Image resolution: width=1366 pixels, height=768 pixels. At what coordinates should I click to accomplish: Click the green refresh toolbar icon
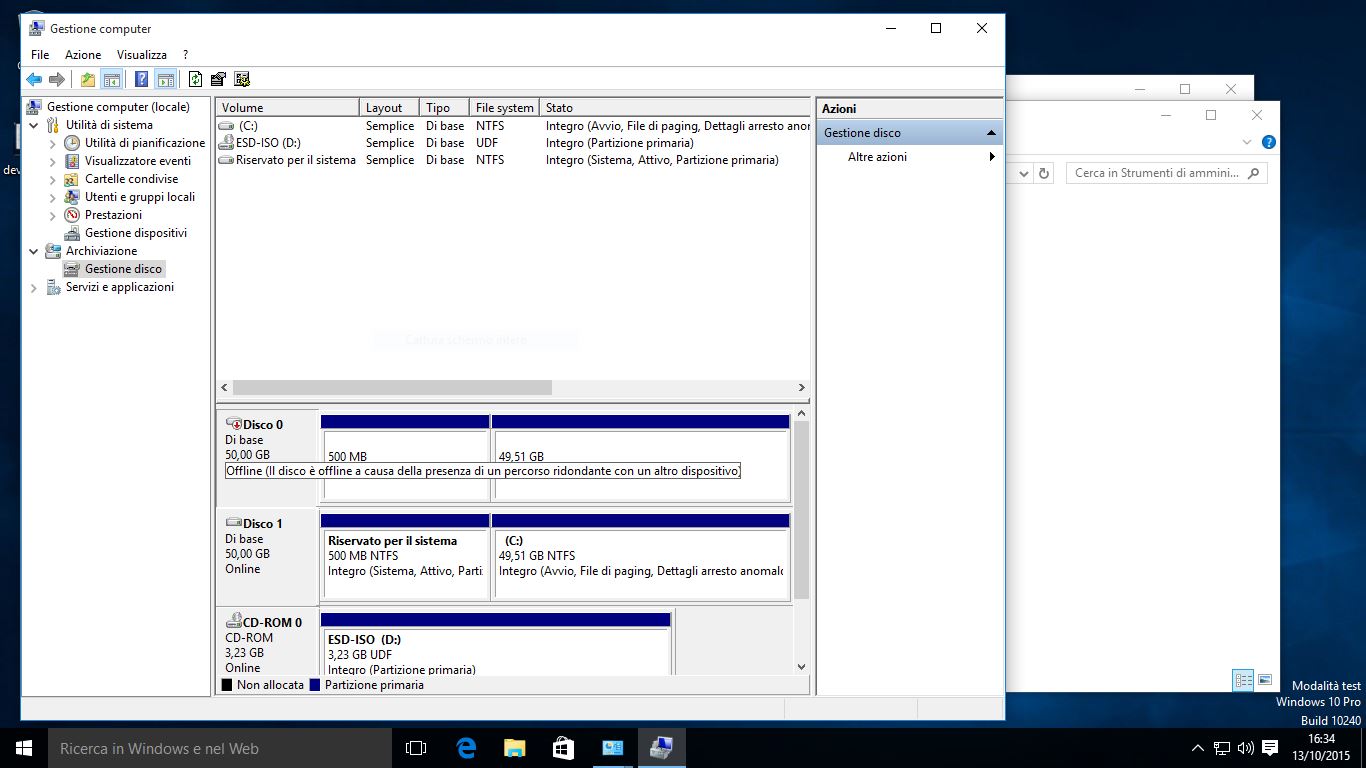point(195,80)
